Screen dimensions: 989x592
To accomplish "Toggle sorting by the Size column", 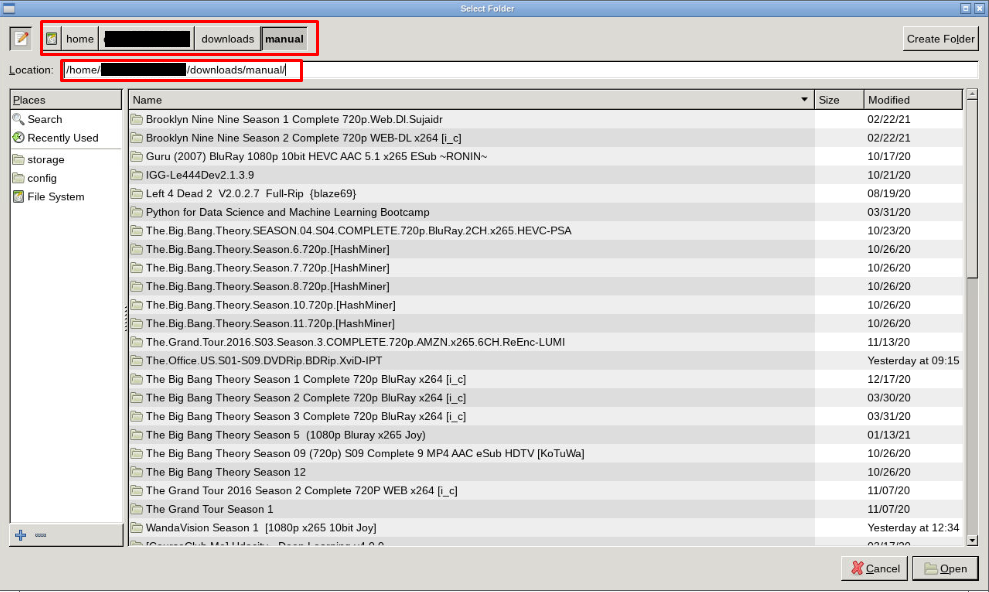I will (838, 99).
